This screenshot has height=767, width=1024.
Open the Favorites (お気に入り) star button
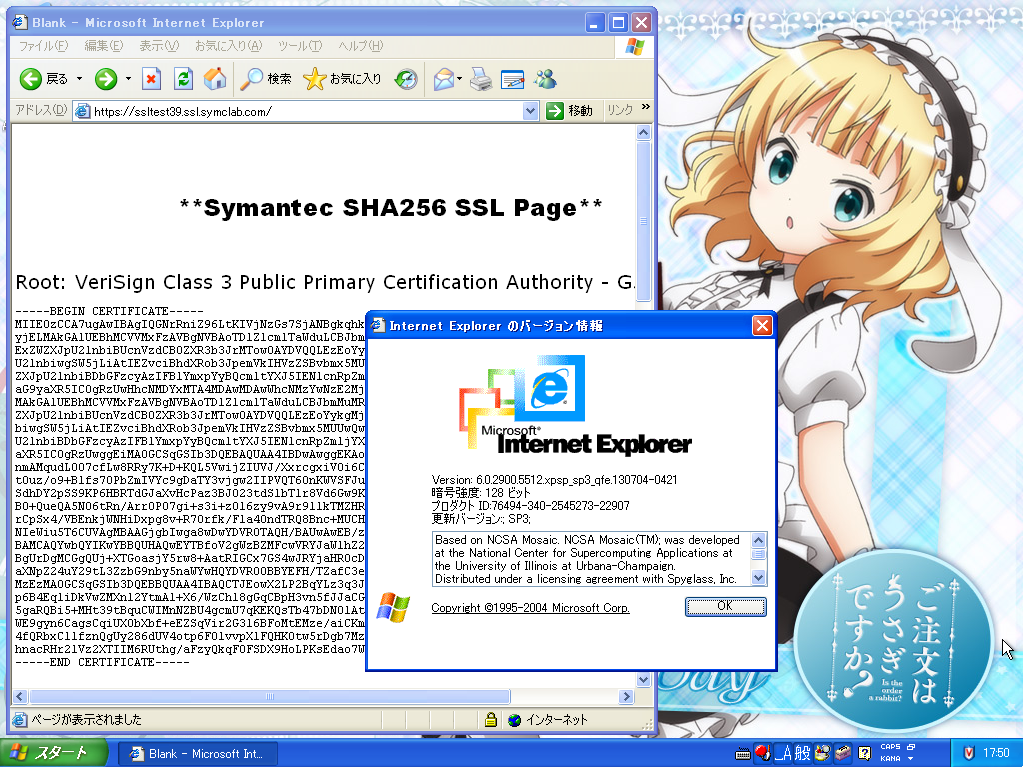pyautogui.click(x=342, y=79)
